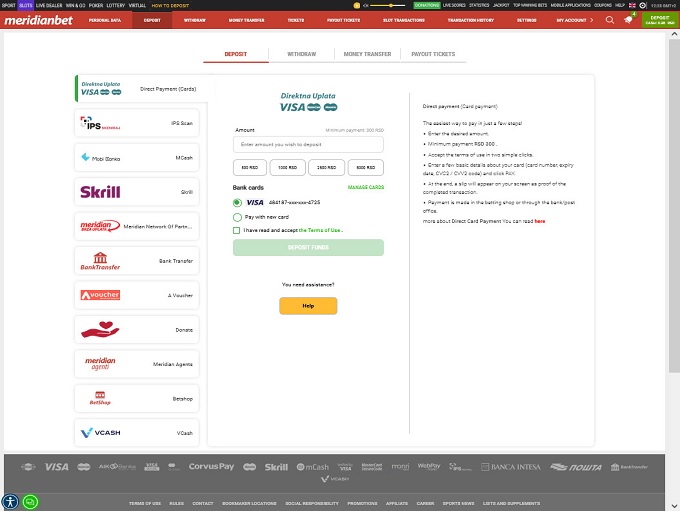Expand the My Account menu arrow
Viewport: 680px width, 511px height.
coord(591,19)
